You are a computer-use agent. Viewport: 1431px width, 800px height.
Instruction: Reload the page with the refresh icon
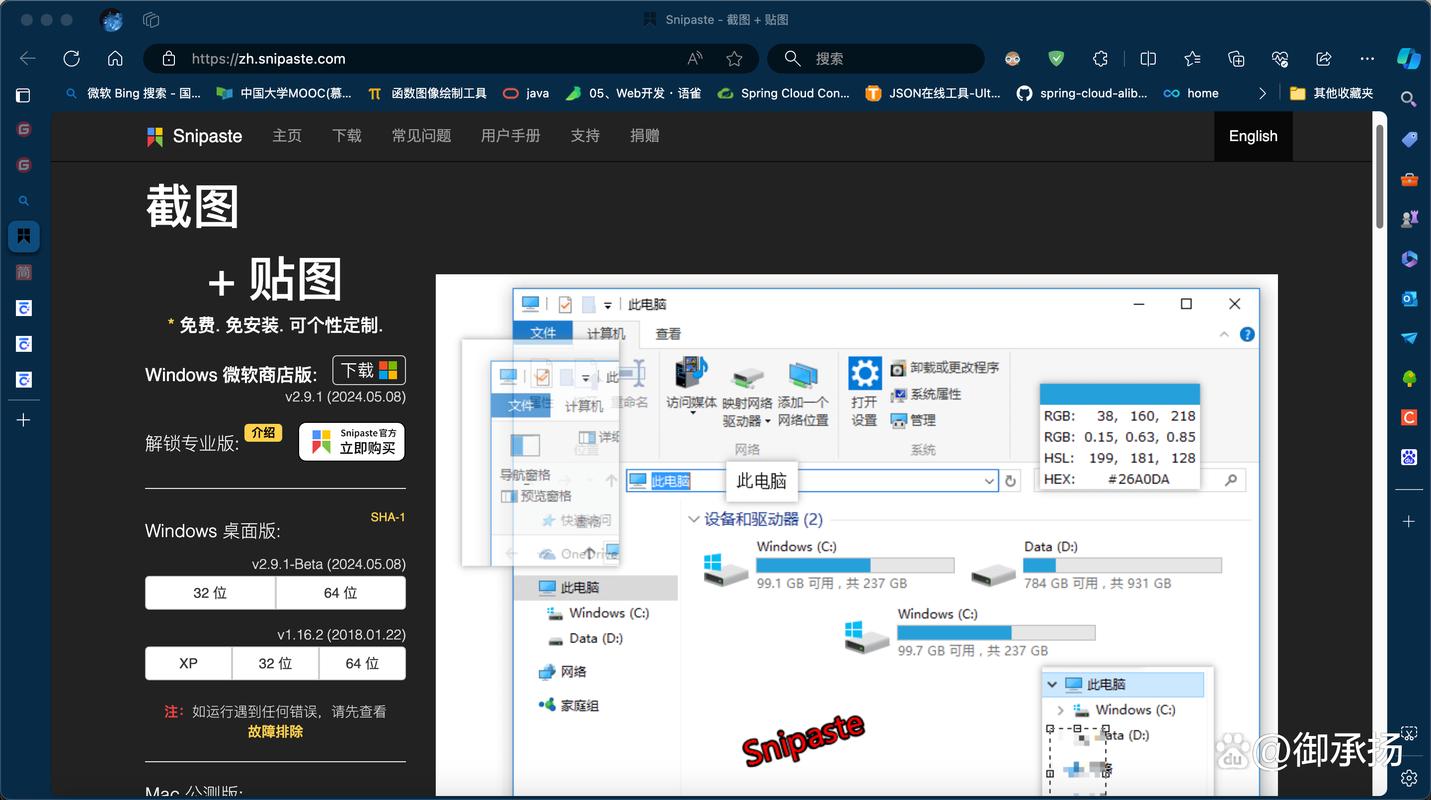(x=71, y=59)
